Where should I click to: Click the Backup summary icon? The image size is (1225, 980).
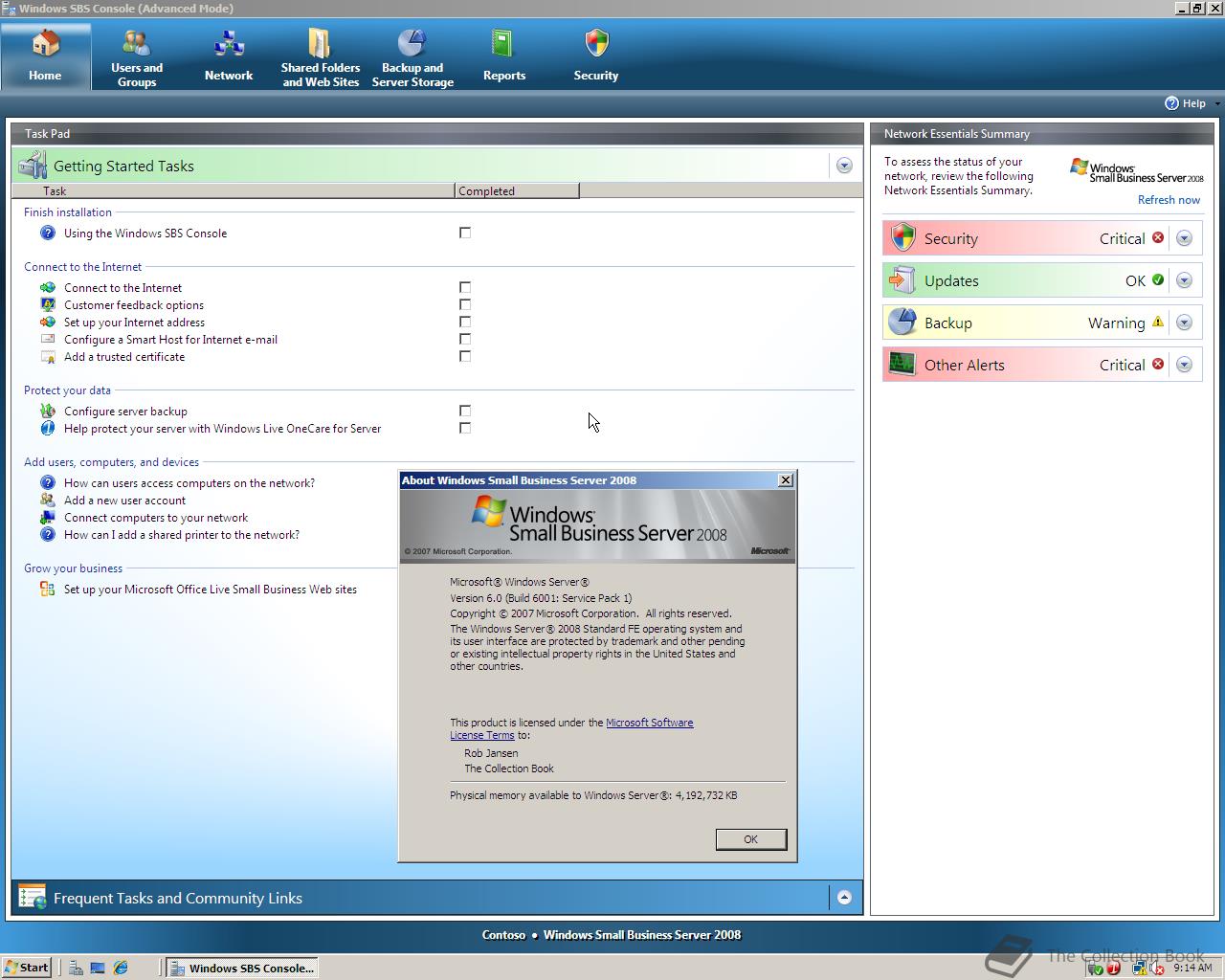902,323
